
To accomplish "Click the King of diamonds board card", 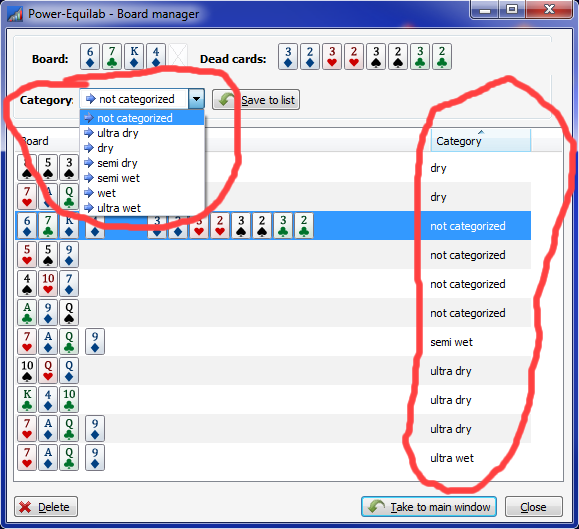I will 134,56.
